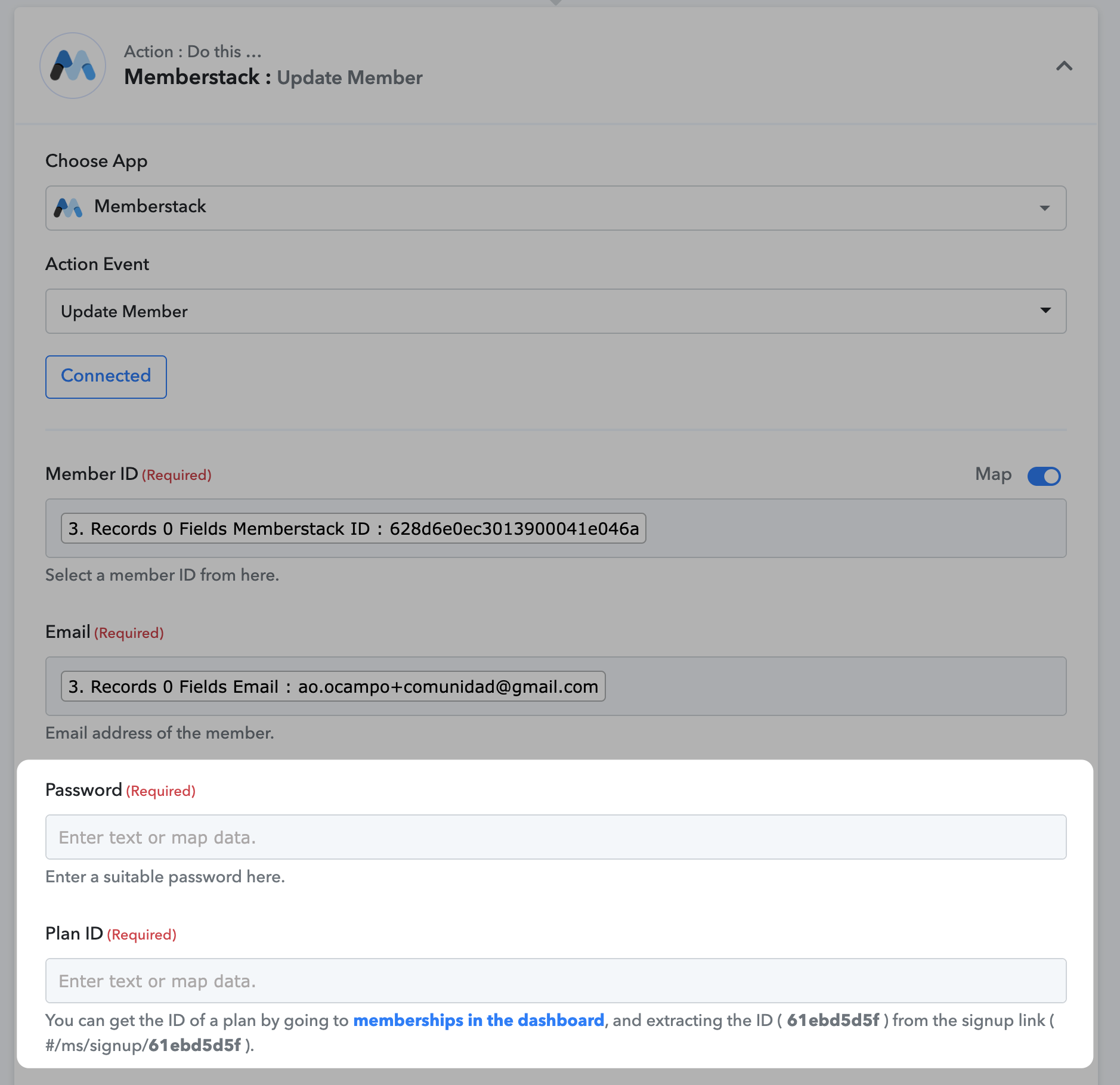Collapse the action step with the chevron
This screenshot has width=1120, height=1085.
point(1064,66)
